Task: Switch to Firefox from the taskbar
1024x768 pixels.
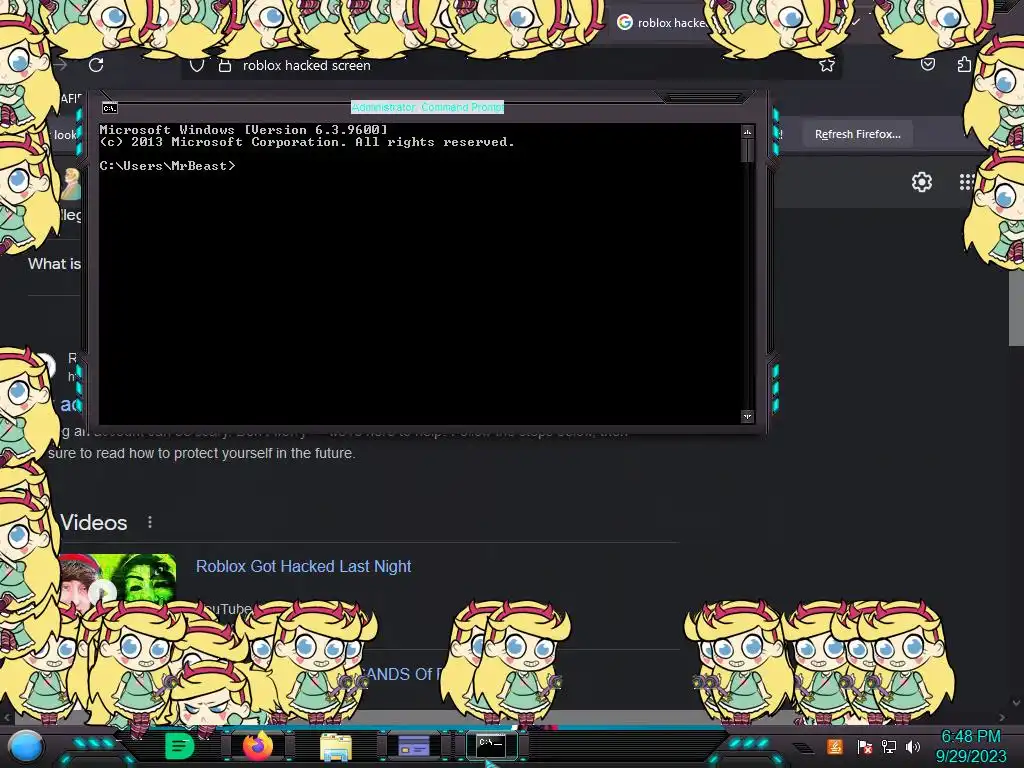Action: [x=258, y=746]
